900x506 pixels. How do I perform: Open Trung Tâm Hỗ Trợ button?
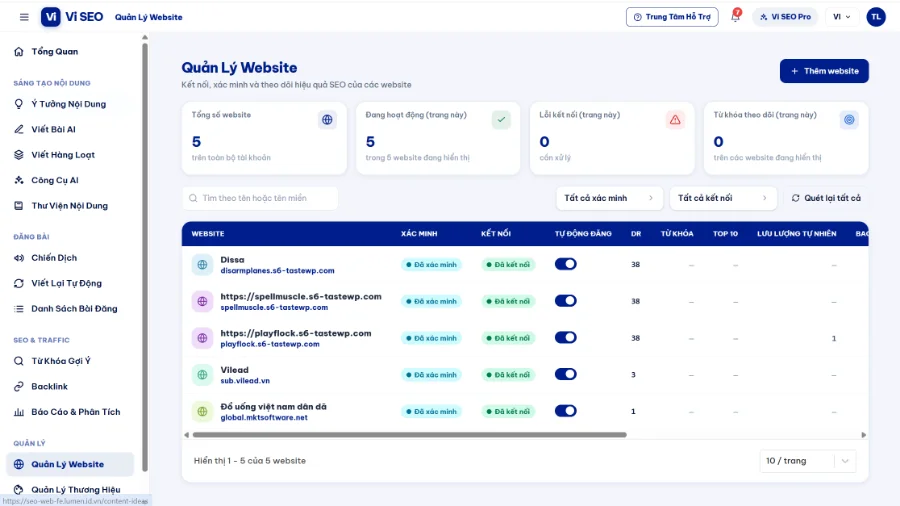pos(672,17)
